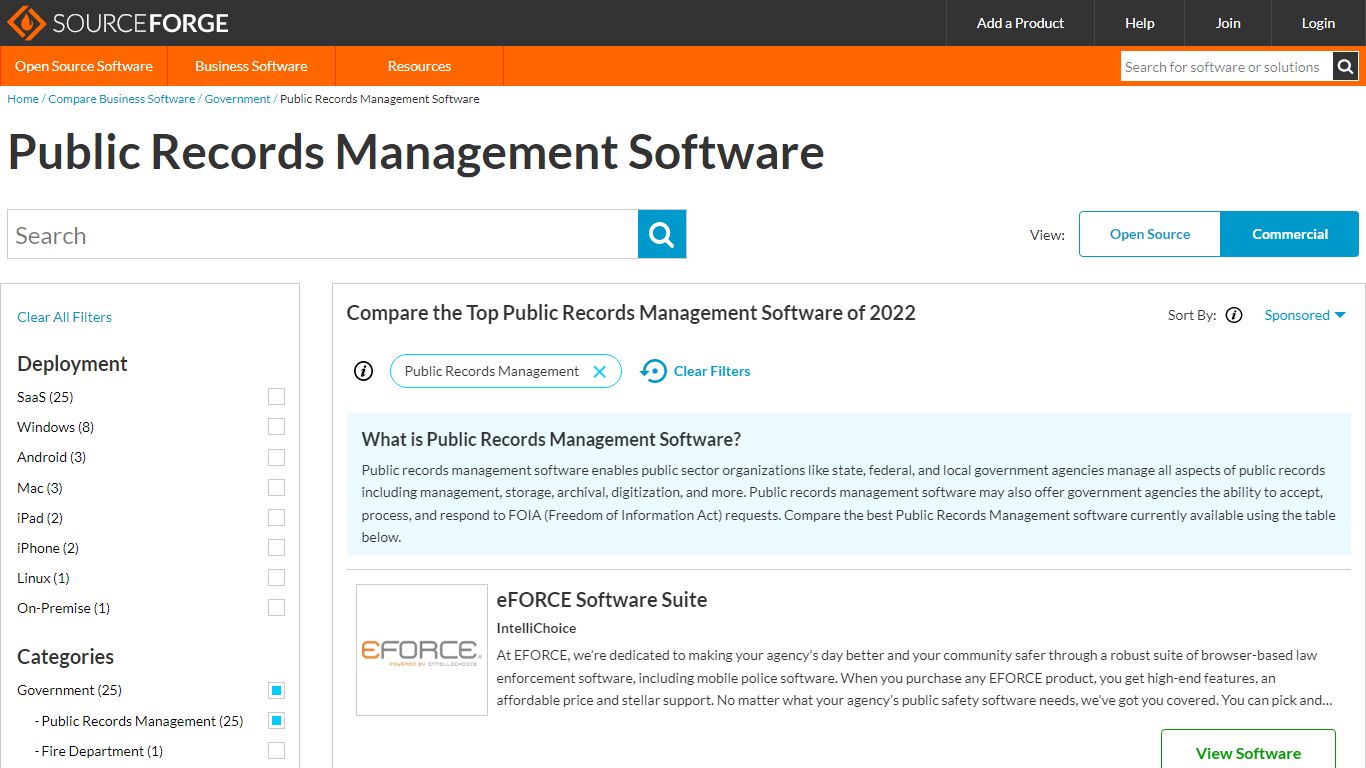This screenshot has width=1366, height=768.
Task: Check the Mac deployment checkbox
Action: 276,488
